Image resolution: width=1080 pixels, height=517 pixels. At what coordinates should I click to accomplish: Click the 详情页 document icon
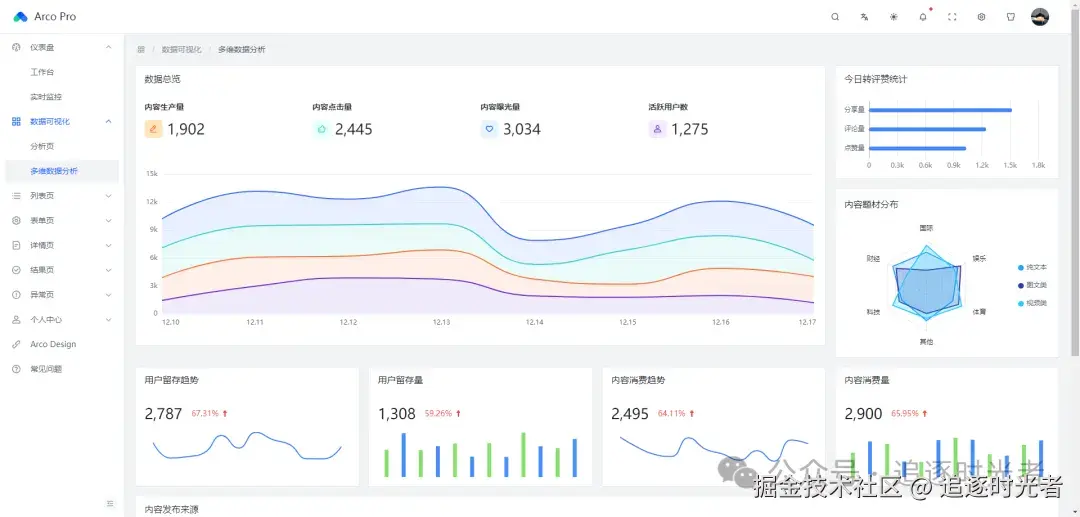pos(17,245)
